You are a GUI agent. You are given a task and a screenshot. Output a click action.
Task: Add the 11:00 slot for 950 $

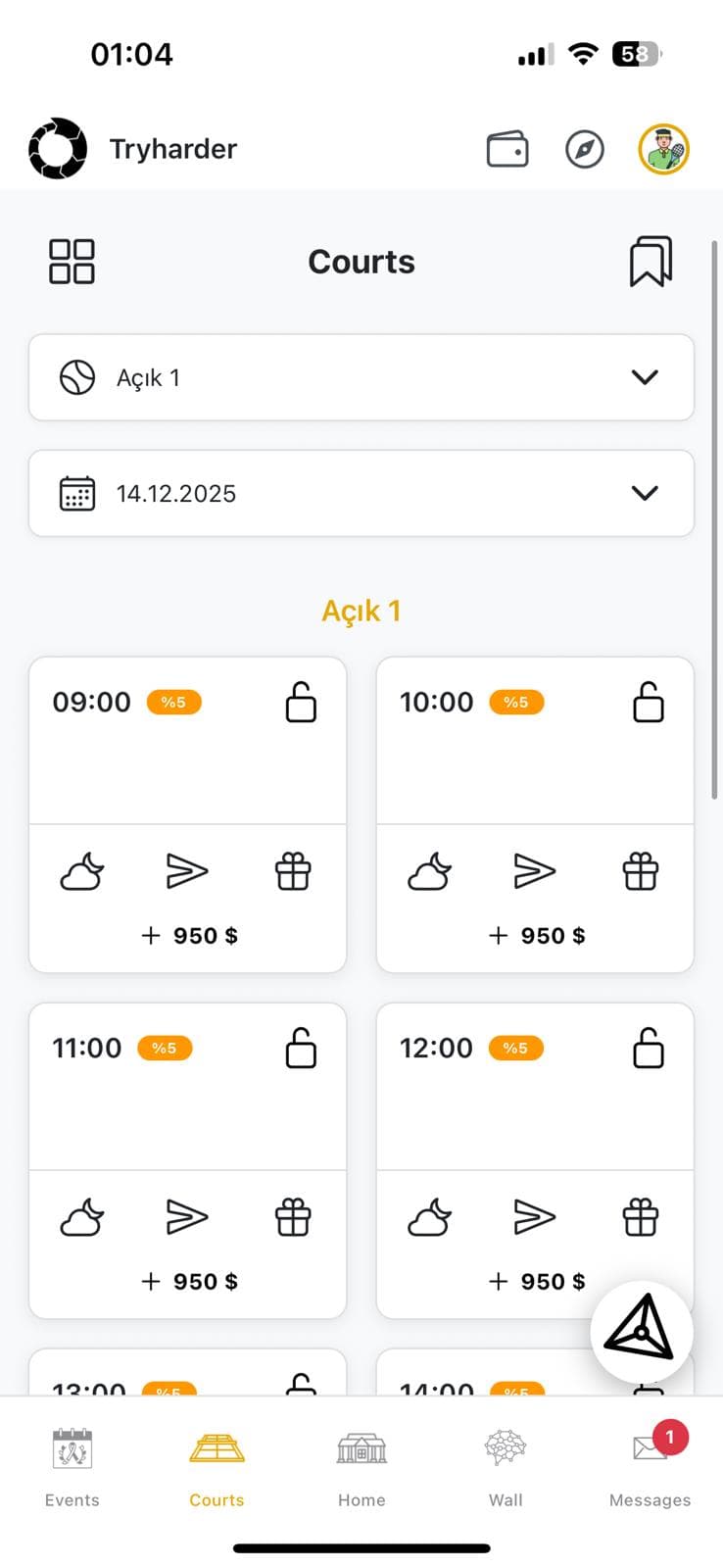[190, 1282]
